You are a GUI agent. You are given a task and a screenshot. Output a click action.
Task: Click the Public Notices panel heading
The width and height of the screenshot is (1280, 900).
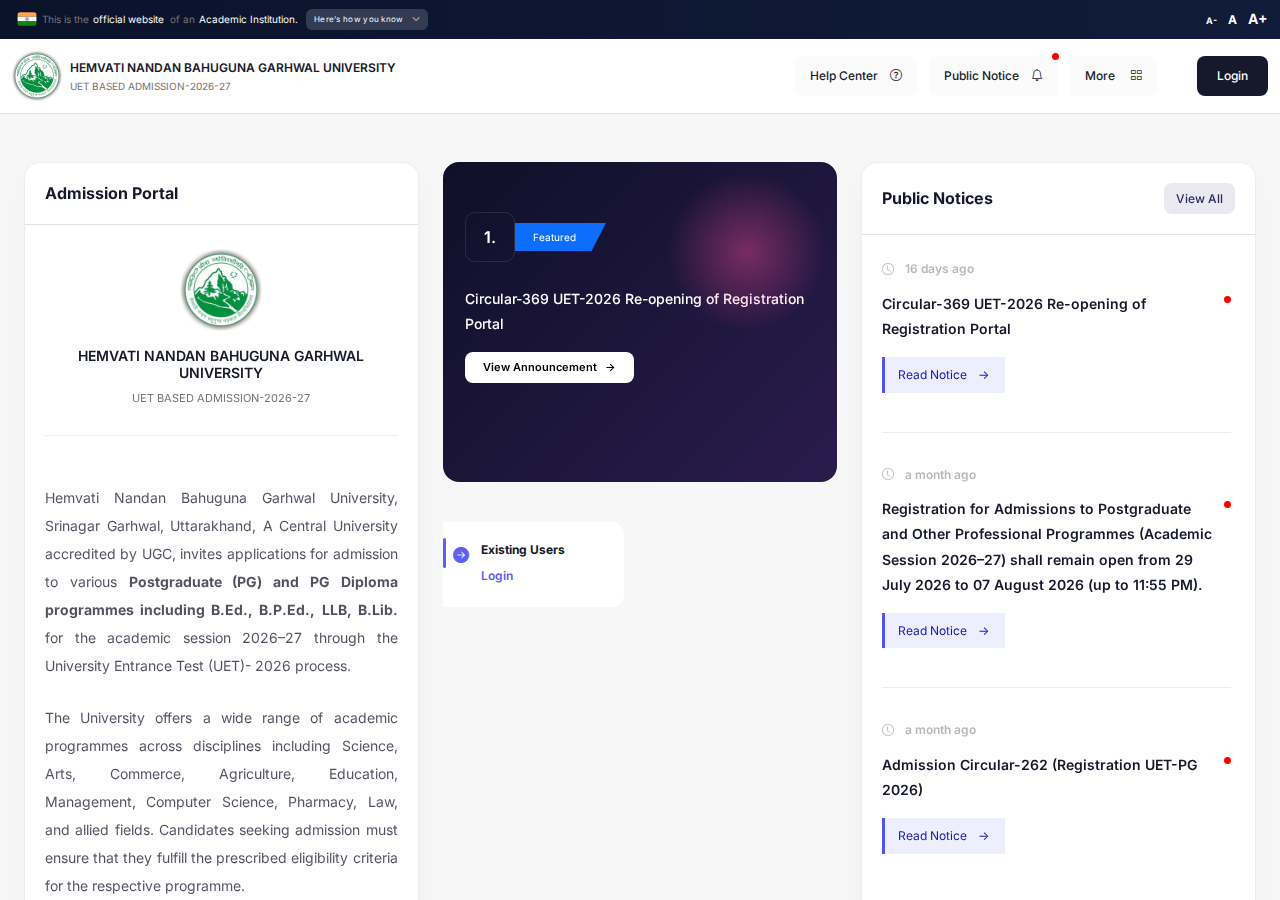pos(937,199)
